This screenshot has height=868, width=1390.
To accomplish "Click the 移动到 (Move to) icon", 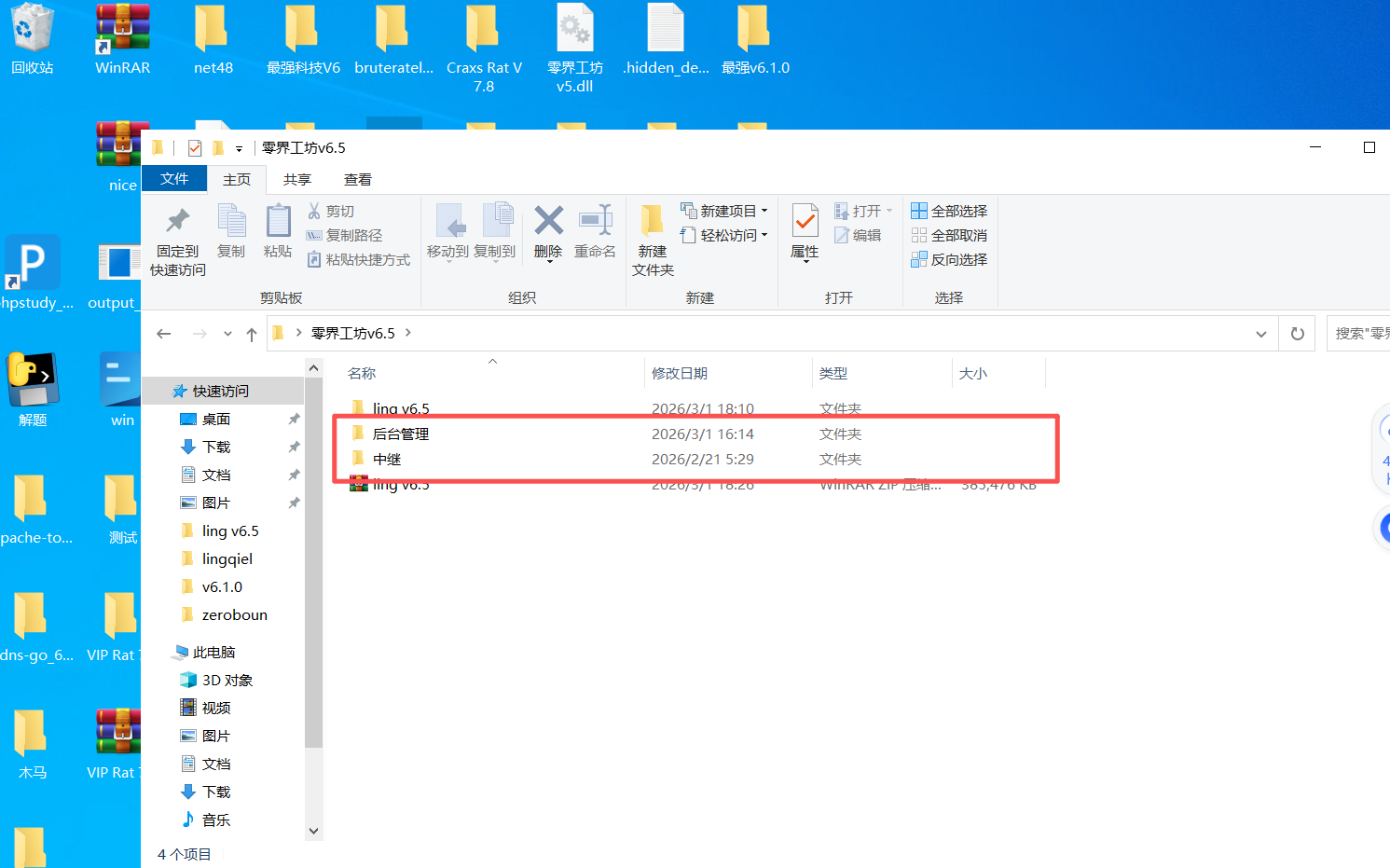I will 447,222.
